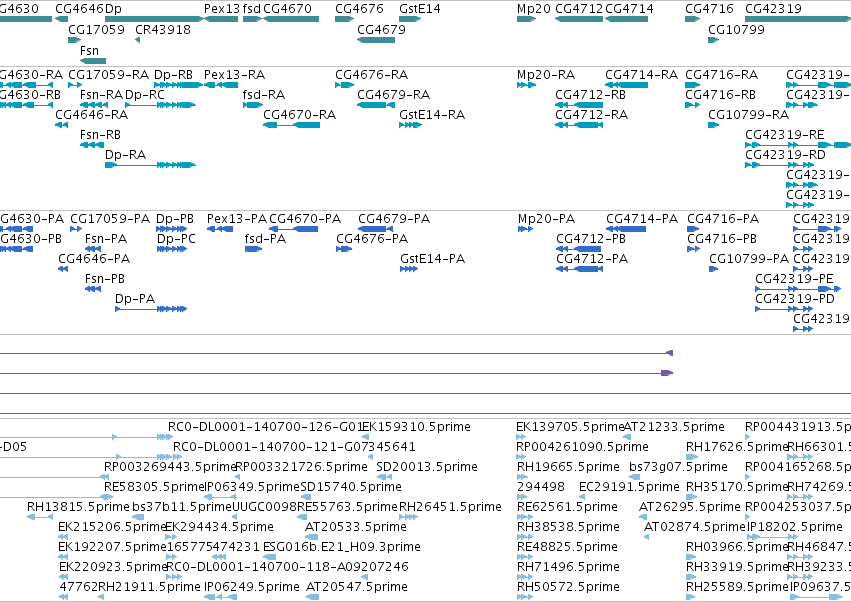Open protein CG4670-PA
This screenshot has height=602, width=851.
click(x=305, y=219)
